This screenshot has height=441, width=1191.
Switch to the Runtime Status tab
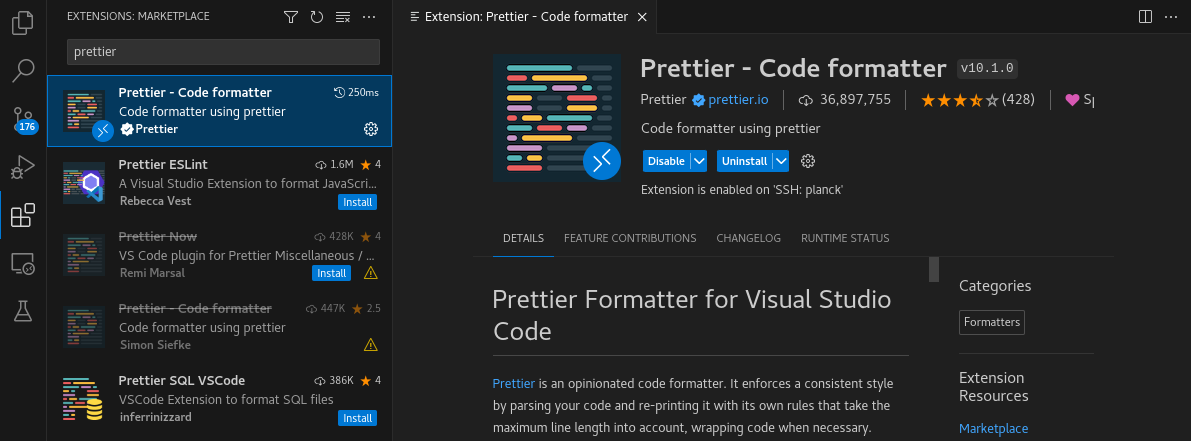click(845, 238)
